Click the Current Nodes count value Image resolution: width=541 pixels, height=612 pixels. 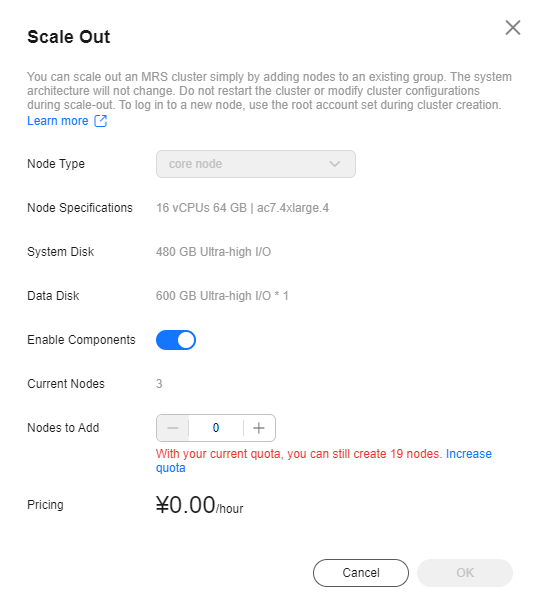159,384
